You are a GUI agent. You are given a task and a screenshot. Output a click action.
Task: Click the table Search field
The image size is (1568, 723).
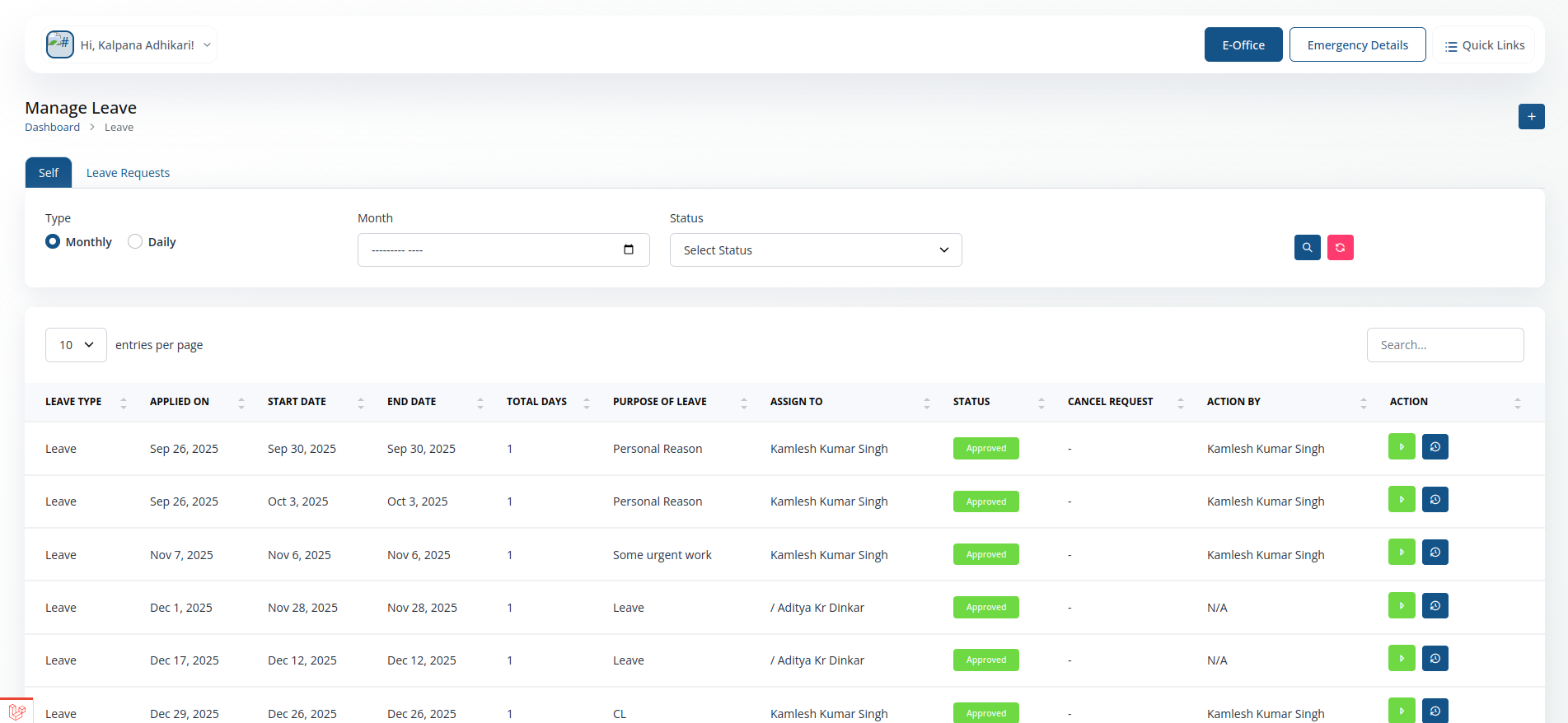tap(1445, 345)
